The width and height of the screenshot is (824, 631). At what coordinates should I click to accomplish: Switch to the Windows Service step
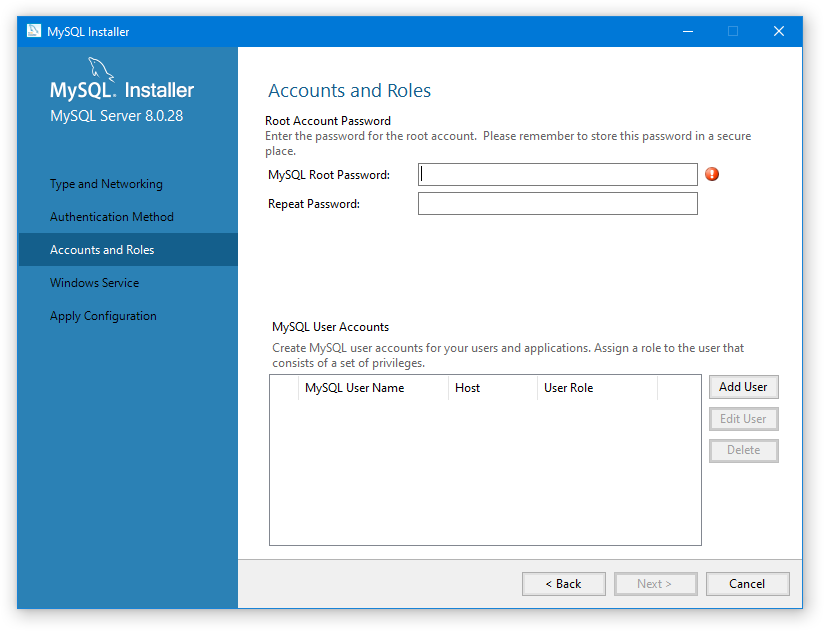tap(95, 283)
